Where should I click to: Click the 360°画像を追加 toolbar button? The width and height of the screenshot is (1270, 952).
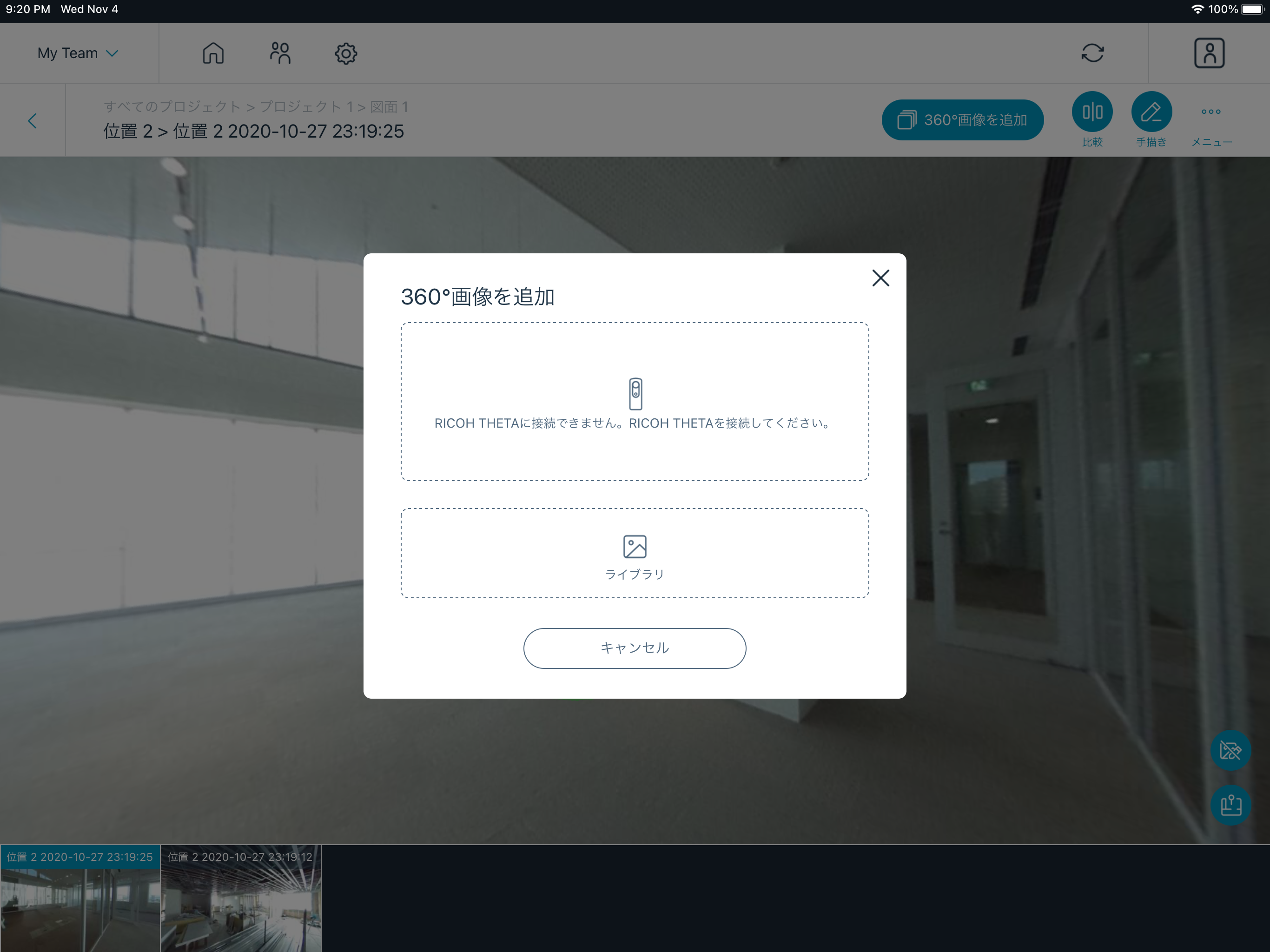click(962, 120)
